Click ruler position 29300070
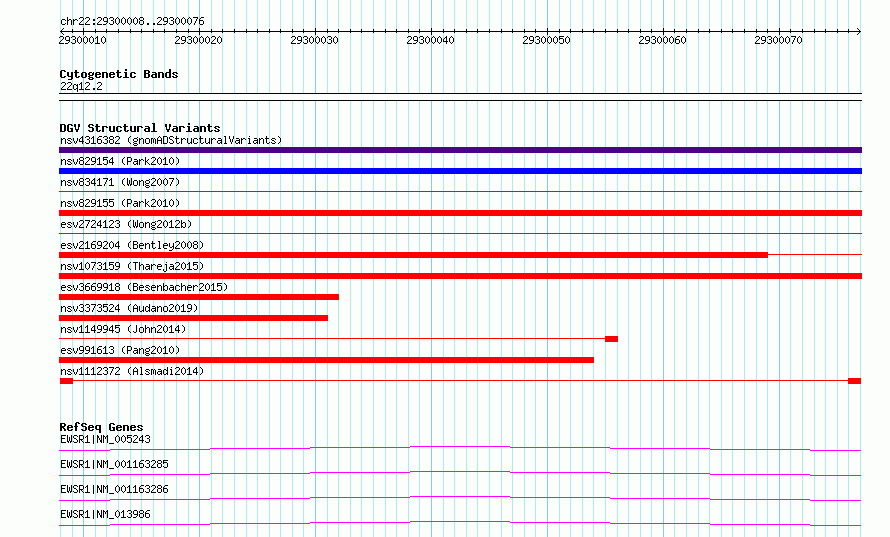 coord(778,40)
